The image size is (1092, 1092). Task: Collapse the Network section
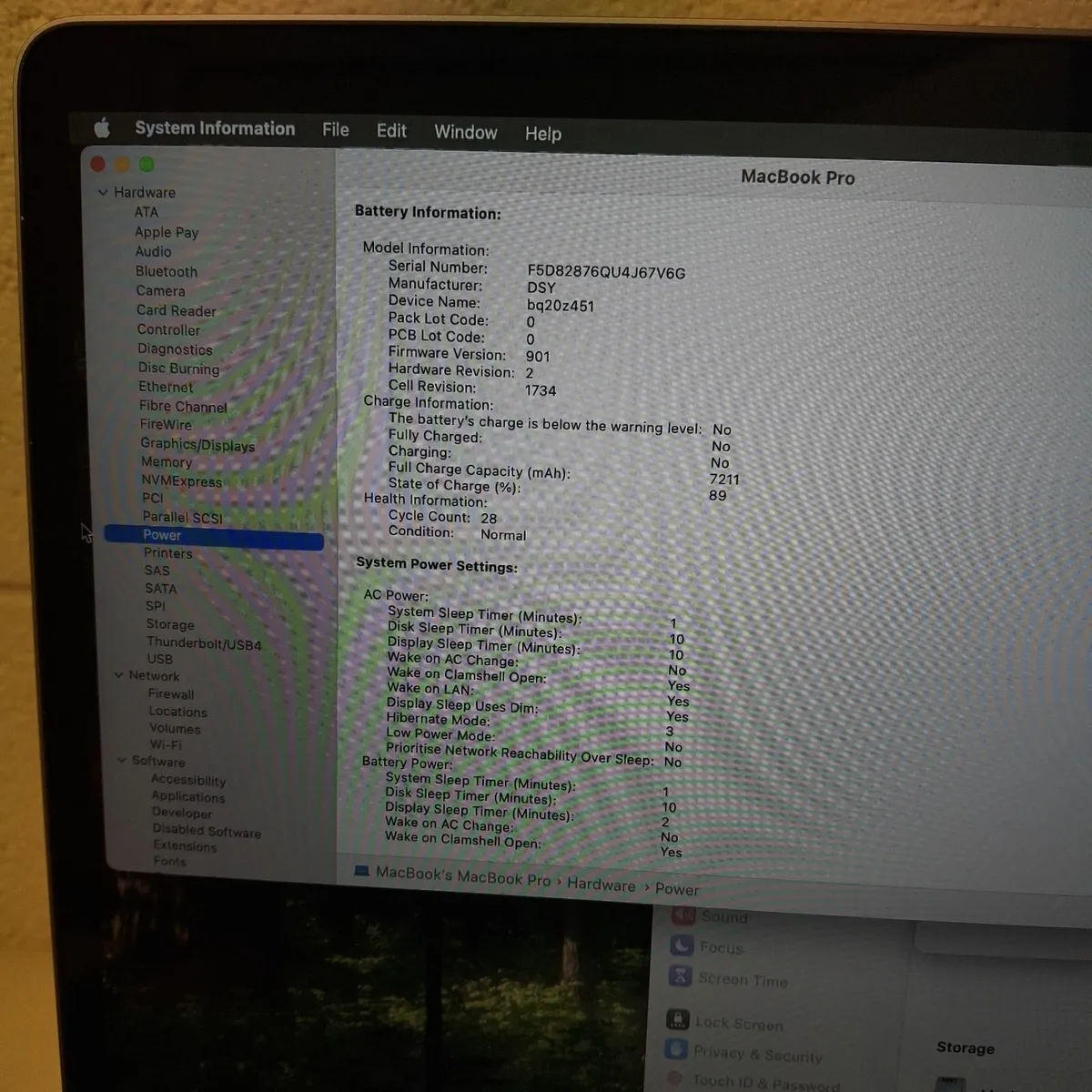(119, 675)
